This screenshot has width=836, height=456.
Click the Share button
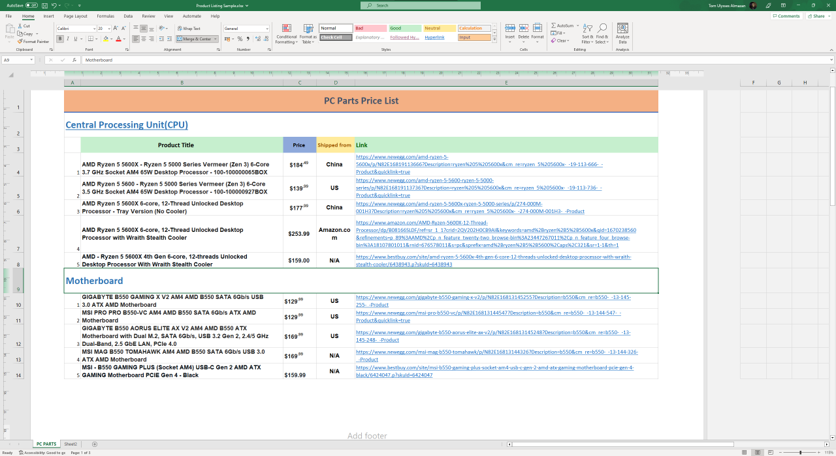pyautogui.click(x=817, y=16)
